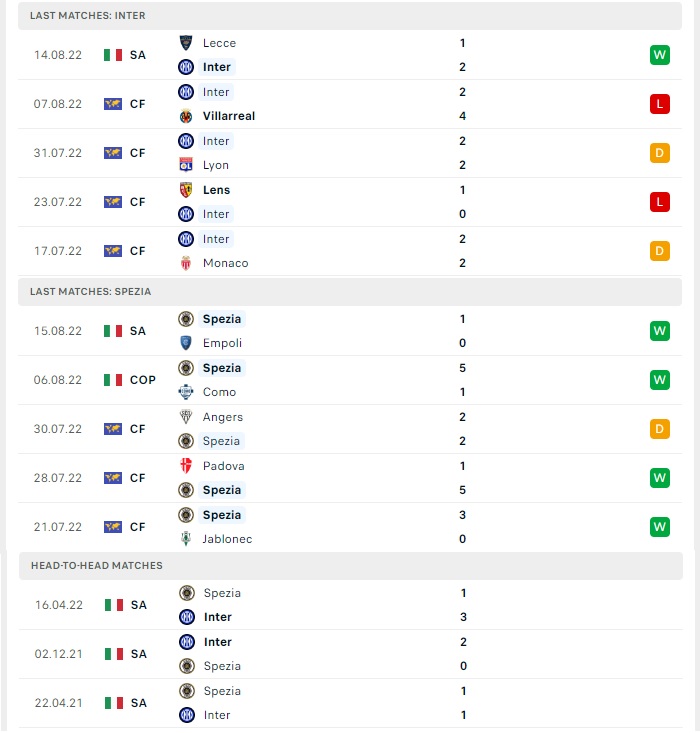This screenshot has width=700, height=733.
Task: Click the L badge for Villarreal match
Action: [x=659, y=104]
